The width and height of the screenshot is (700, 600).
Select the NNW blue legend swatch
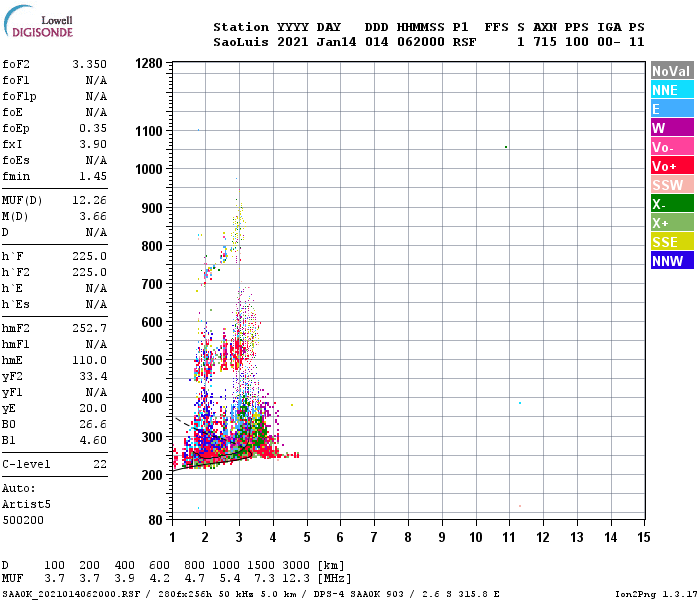coord(672,261)
